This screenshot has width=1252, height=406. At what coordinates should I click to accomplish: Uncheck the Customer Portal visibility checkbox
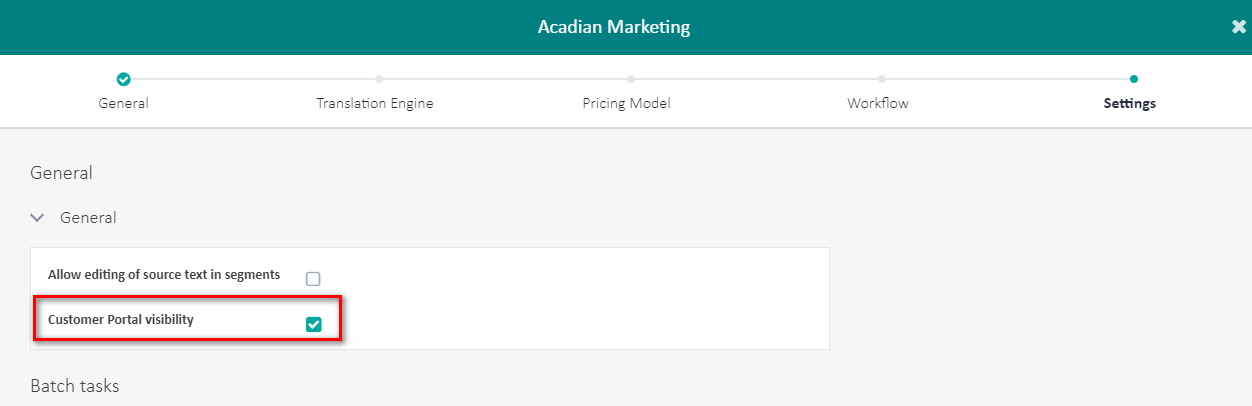[313, 324]
